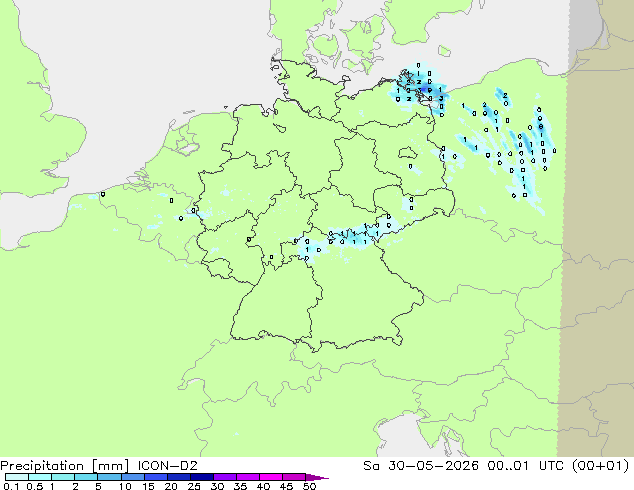Click the 0.5–1 mm legend color box
The image size is (634, 490).
click(40, 477)
